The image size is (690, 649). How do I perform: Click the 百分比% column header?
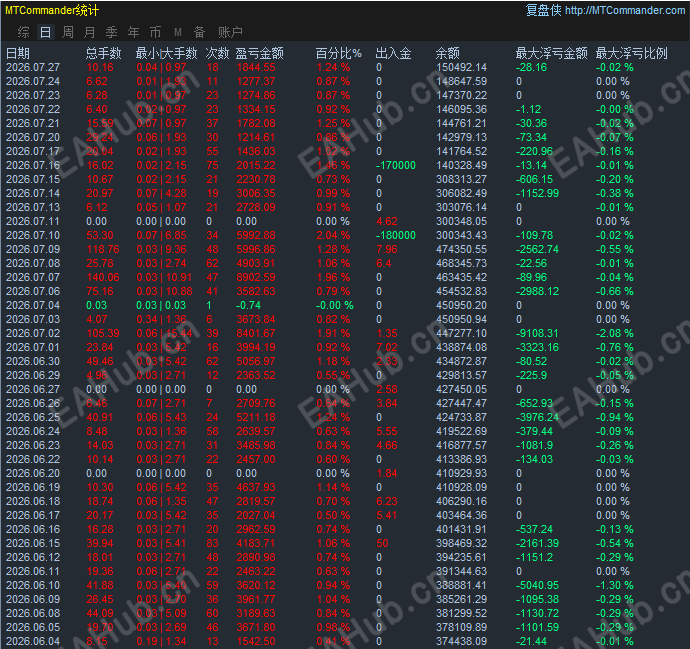pos(338,53)
